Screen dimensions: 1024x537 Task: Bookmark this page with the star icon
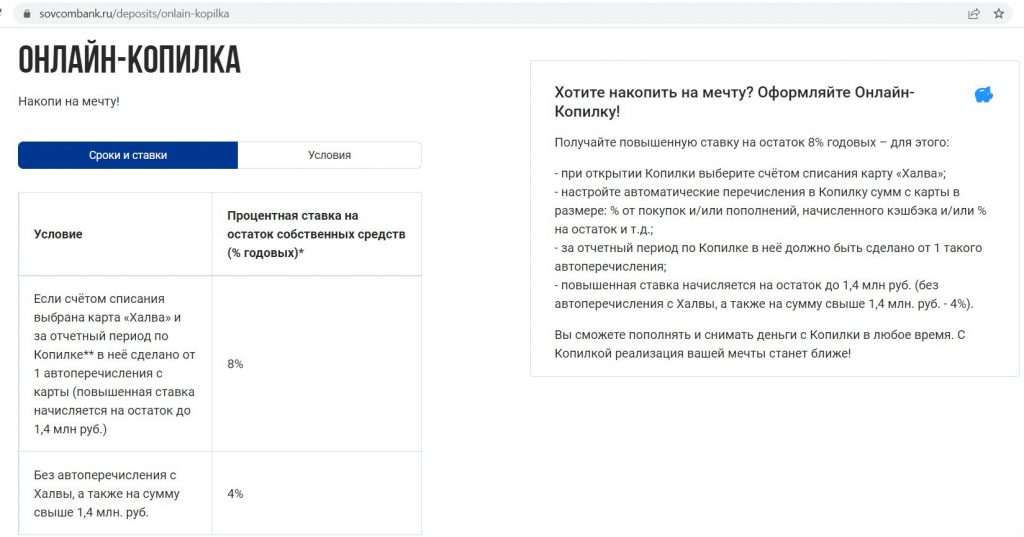coord(999,15)
